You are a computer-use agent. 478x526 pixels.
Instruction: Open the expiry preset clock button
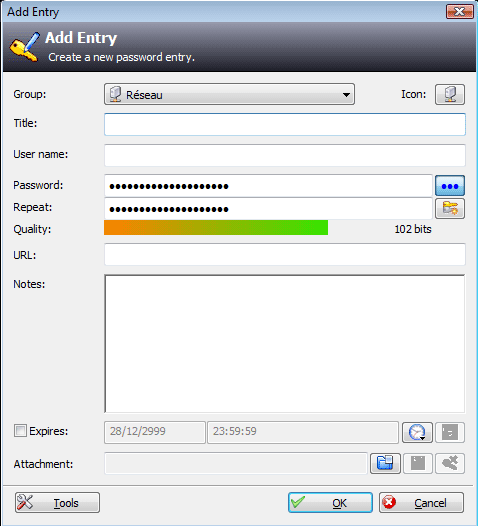417,432
